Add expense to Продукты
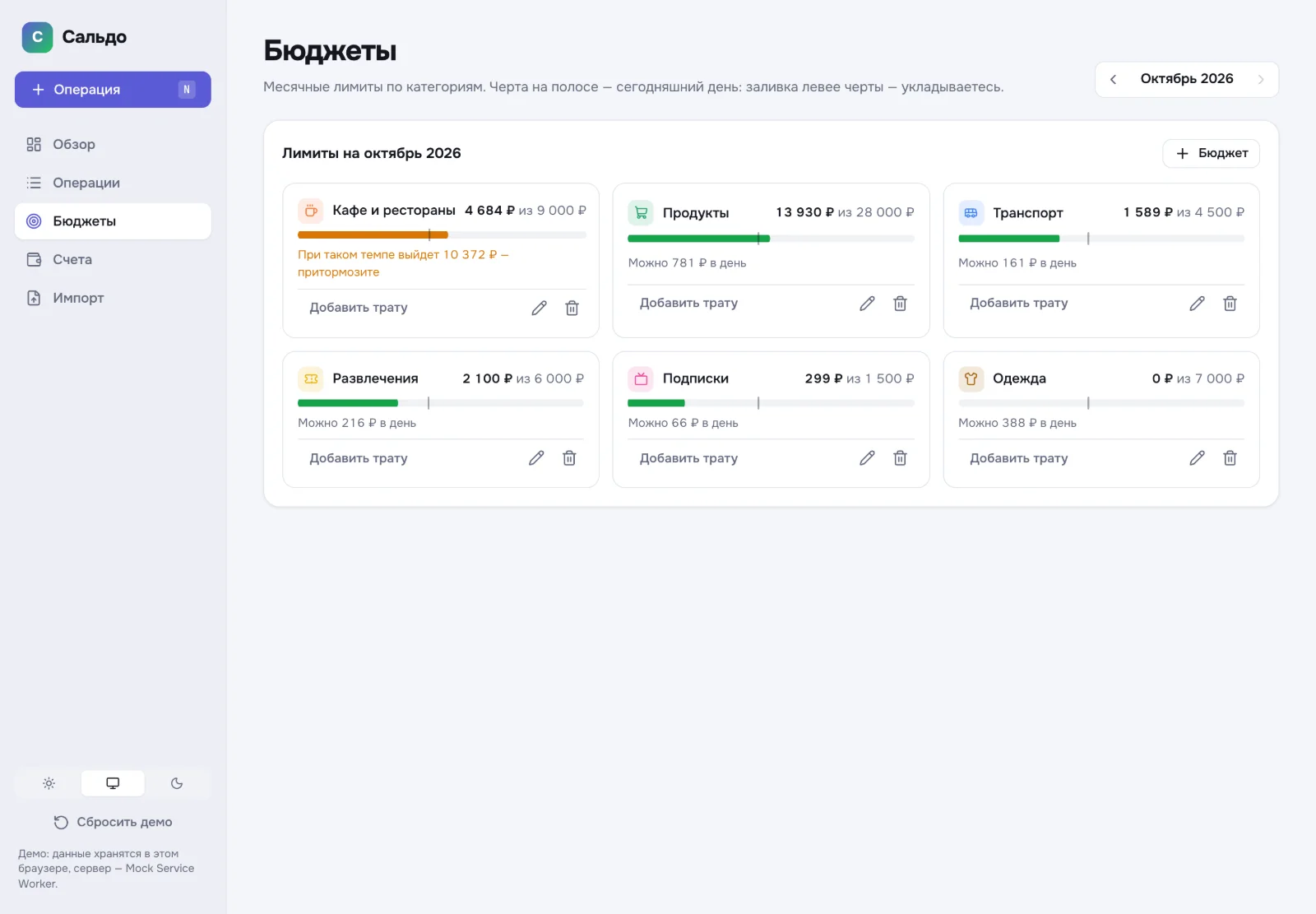1316x914 pixels. pyautogui.click(x=688, y=304)
